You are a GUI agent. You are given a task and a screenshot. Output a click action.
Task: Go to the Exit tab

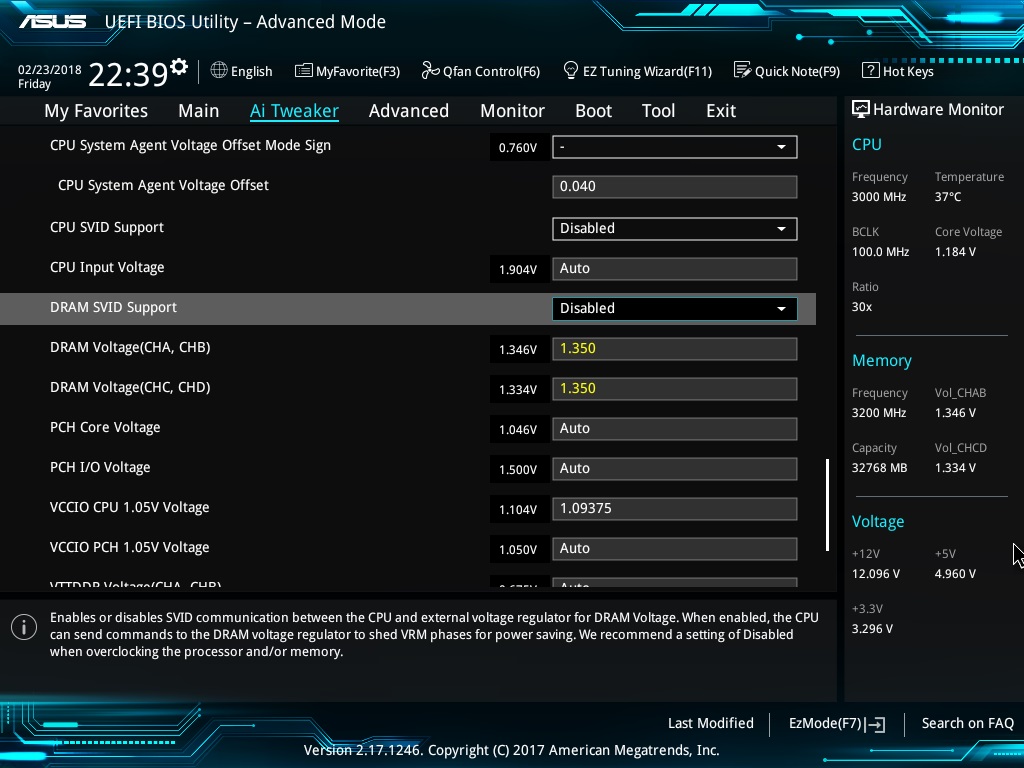click(721, 111)
